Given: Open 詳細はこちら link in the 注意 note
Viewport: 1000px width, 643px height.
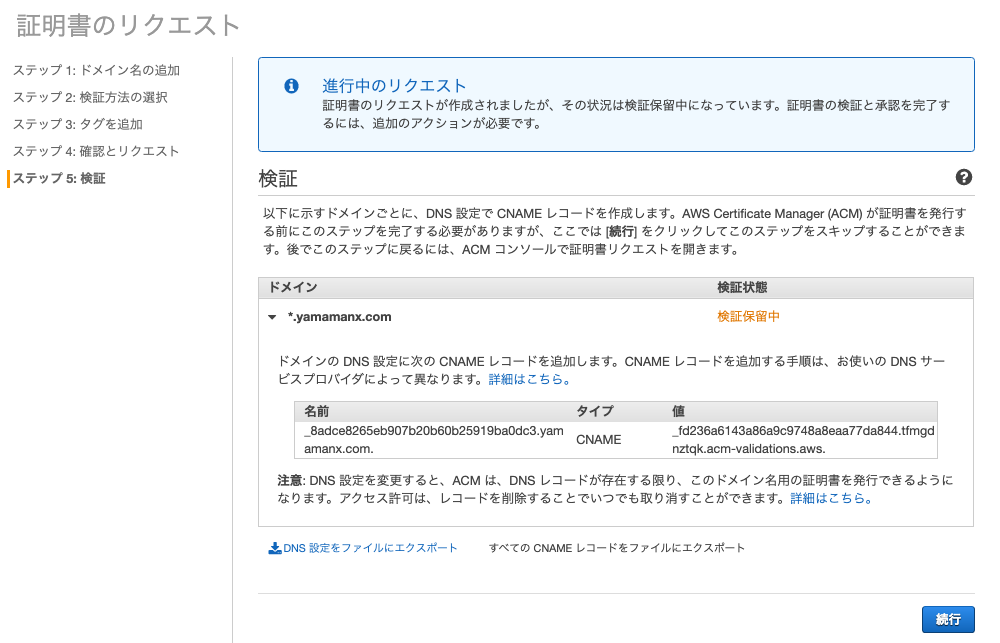Looking at the screenshot, I should coord(831,498).
